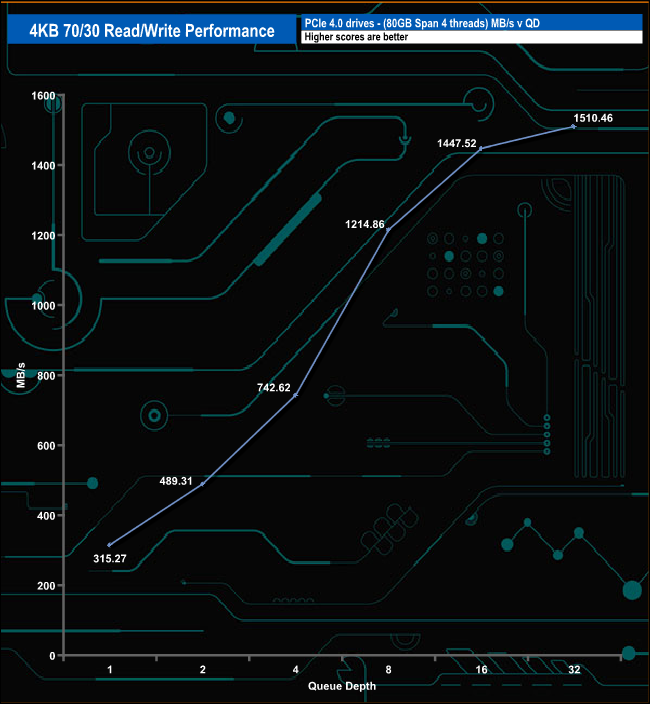Image resolution: width=650 pixels, height=704 pixels.
Task: Click the 600 y-axis label
Action: click(46, 446)
